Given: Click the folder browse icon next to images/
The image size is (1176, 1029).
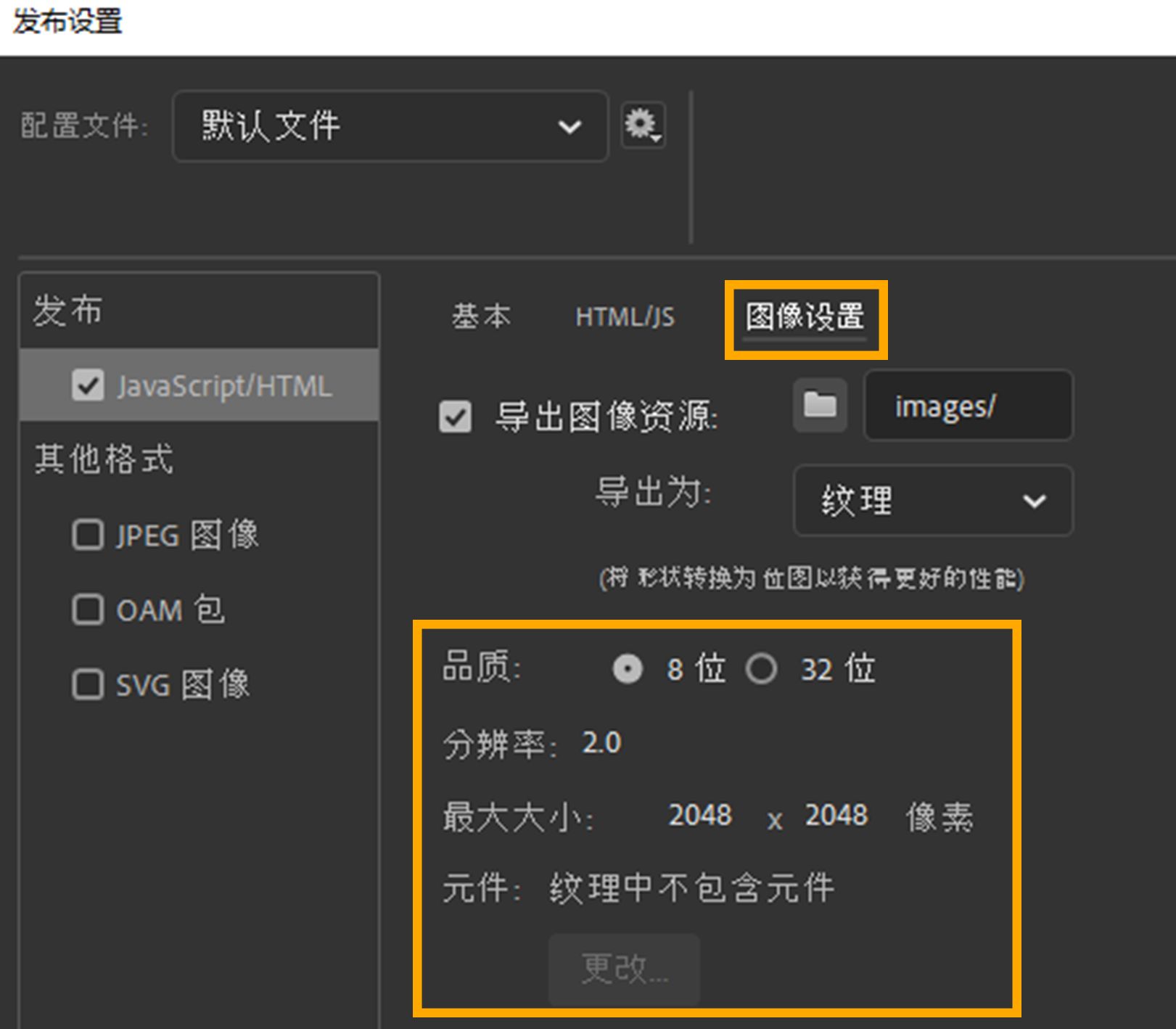Looking at the screenshot, I should [818, 406].
